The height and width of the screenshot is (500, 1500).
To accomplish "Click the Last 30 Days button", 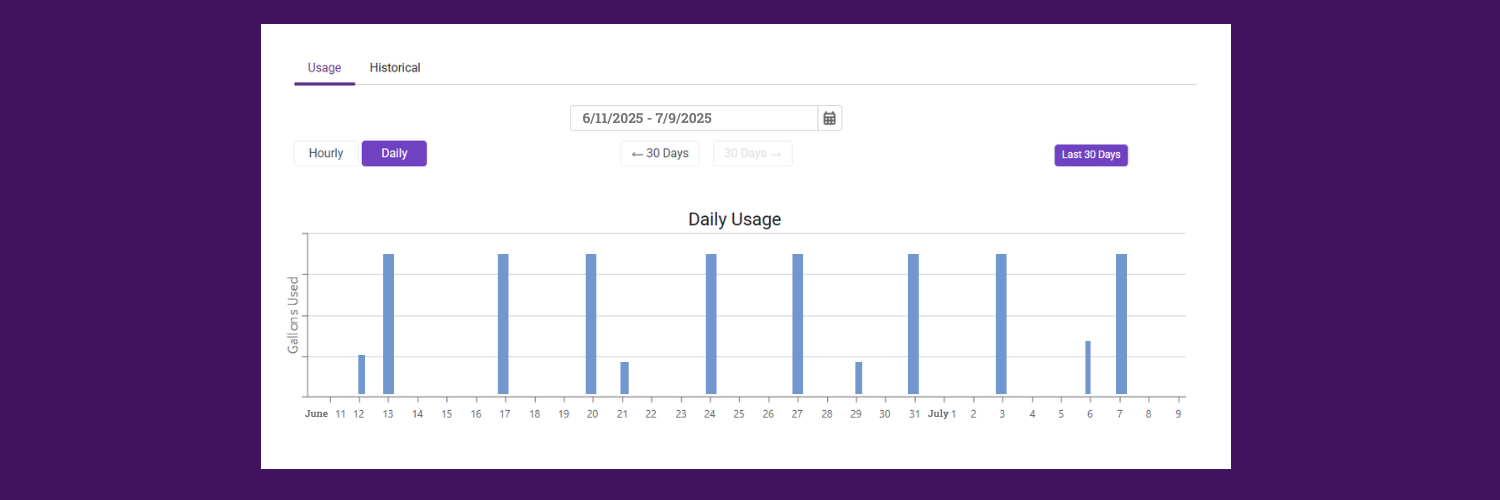I will [x=1091, y=155].
